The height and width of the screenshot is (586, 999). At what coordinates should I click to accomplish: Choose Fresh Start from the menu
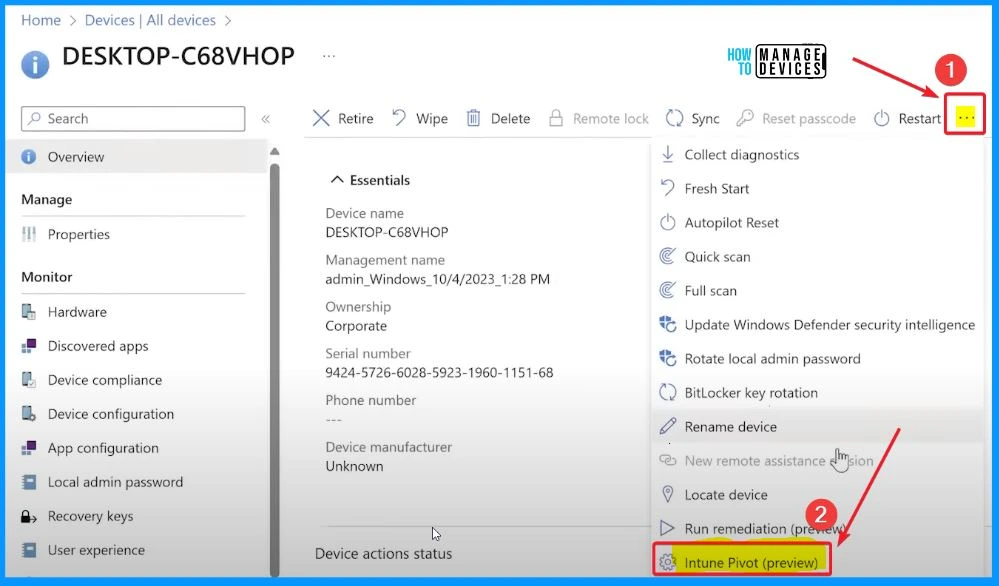click(717, 189)
